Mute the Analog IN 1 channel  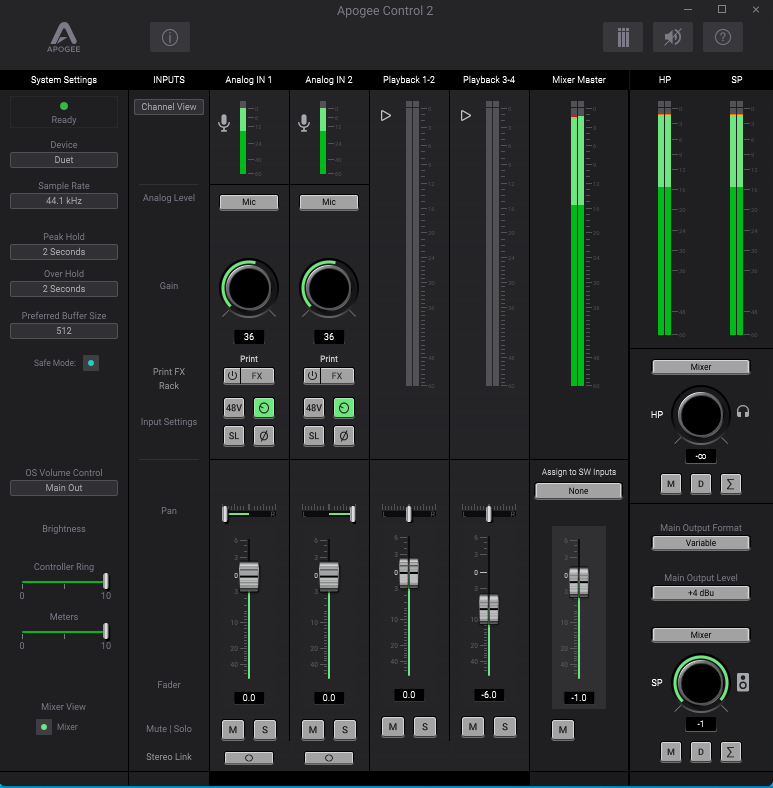click(233, 730)
